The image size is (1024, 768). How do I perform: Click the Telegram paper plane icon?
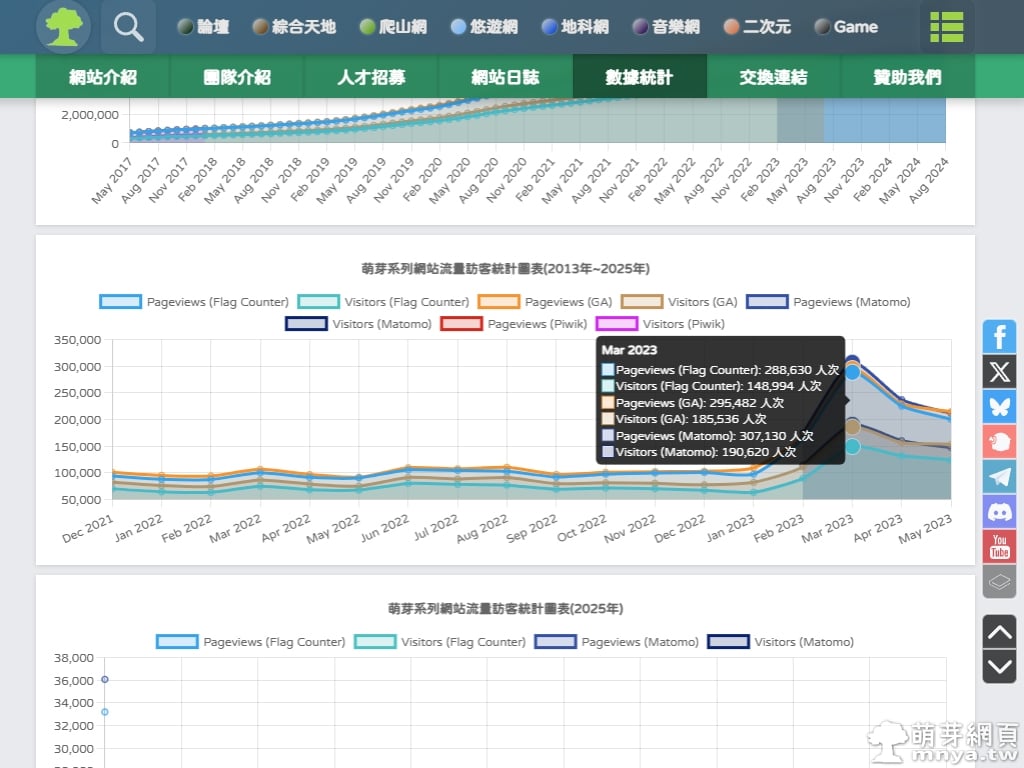coord(999,477)
